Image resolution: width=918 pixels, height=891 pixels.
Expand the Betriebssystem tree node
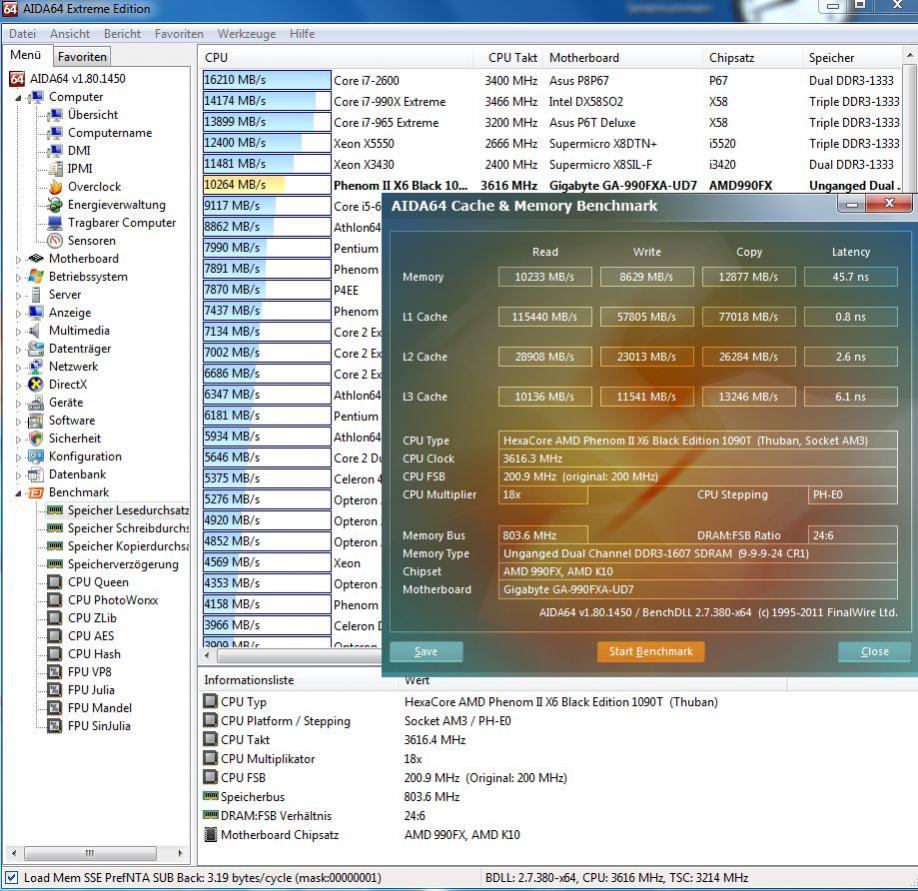pos(18,277)
